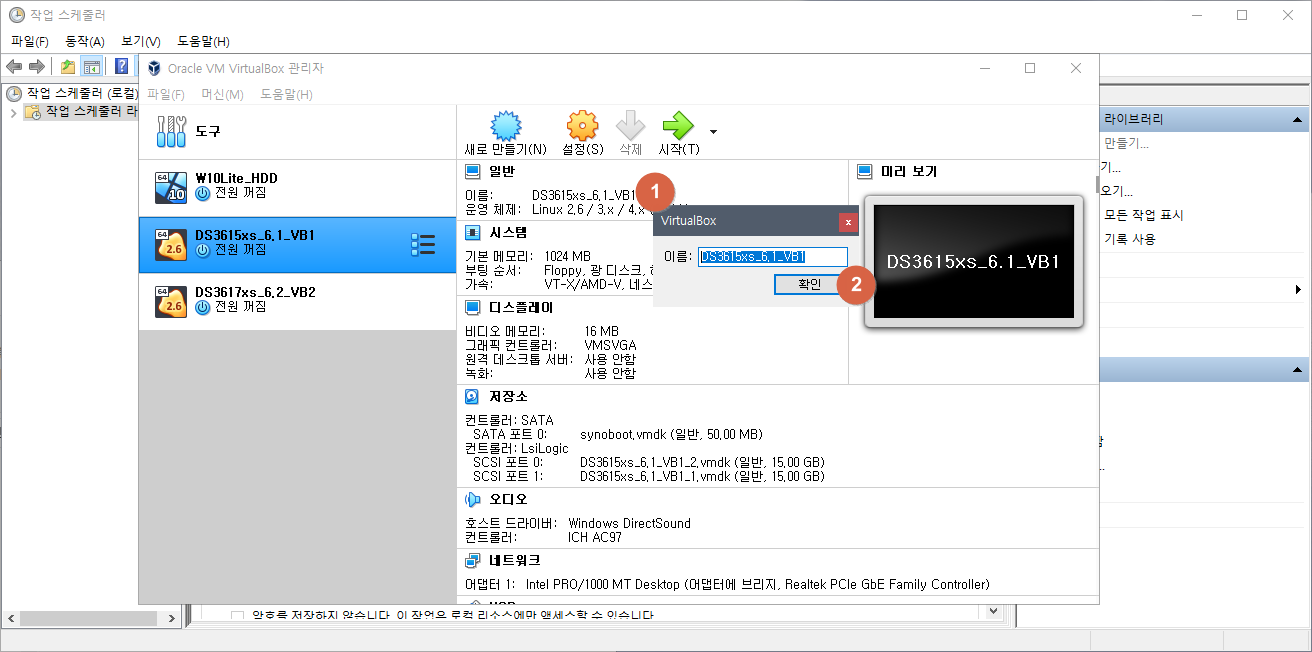Click the DS3615xs_6.1_VB1_2.vmdk disk entry
The width and height of the screenshot is (1312, 652).
click(x=703, y=462)
